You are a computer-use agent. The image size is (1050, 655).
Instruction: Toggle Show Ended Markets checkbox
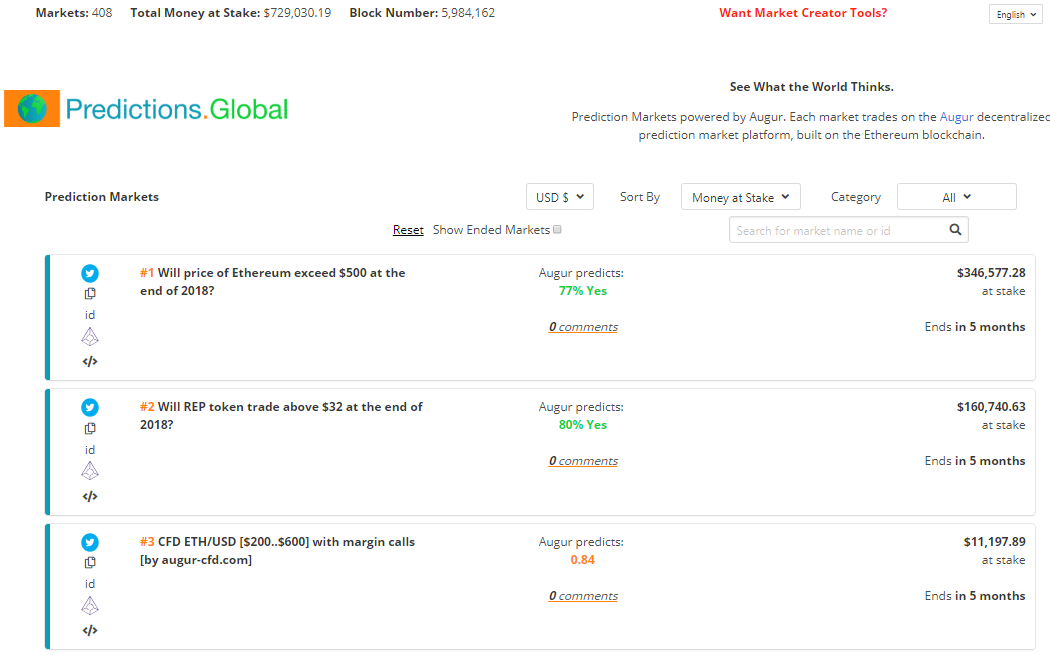click(557, 230)
